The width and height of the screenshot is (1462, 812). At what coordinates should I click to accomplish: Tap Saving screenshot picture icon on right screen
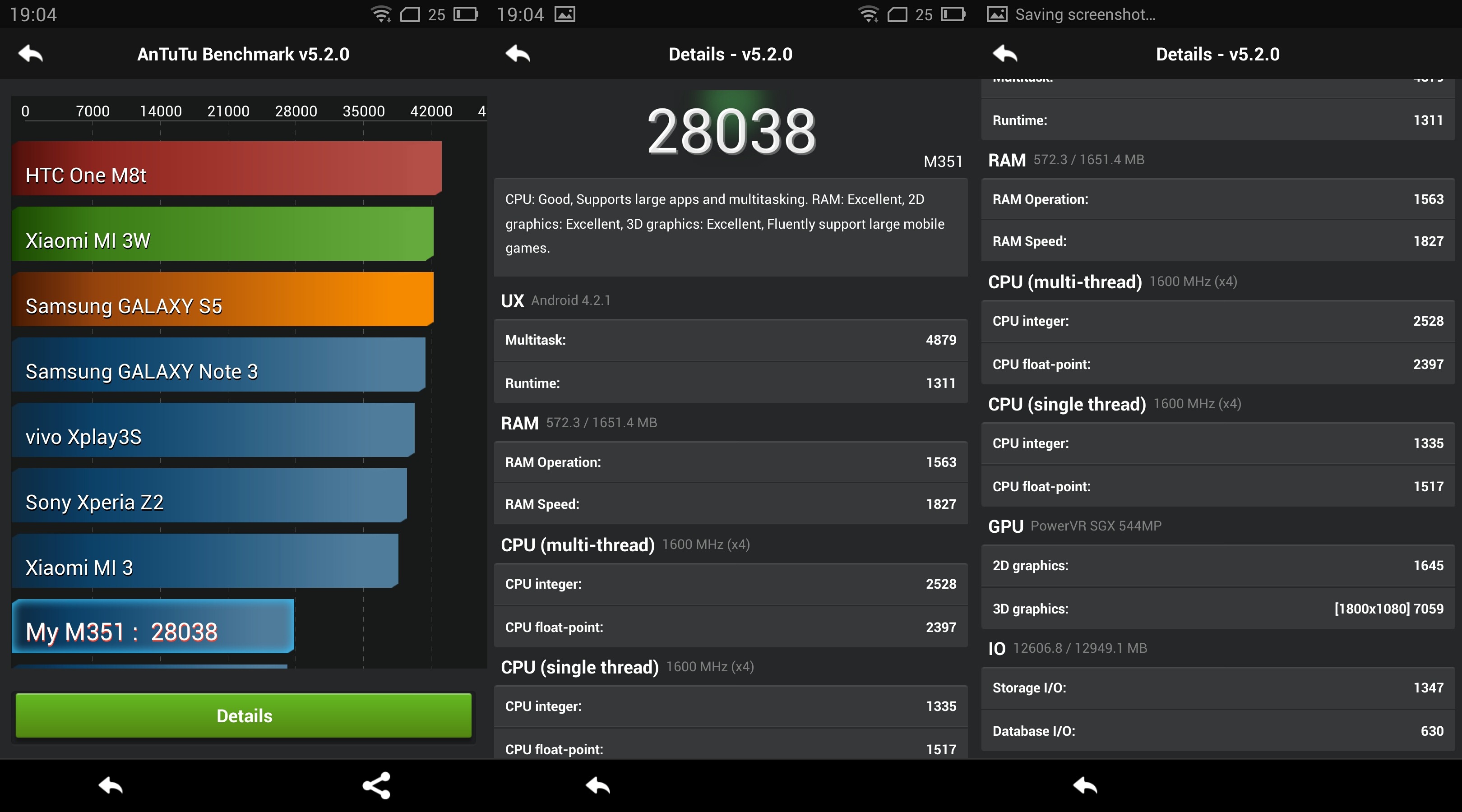pyautogui.click(x=997, y=14)
